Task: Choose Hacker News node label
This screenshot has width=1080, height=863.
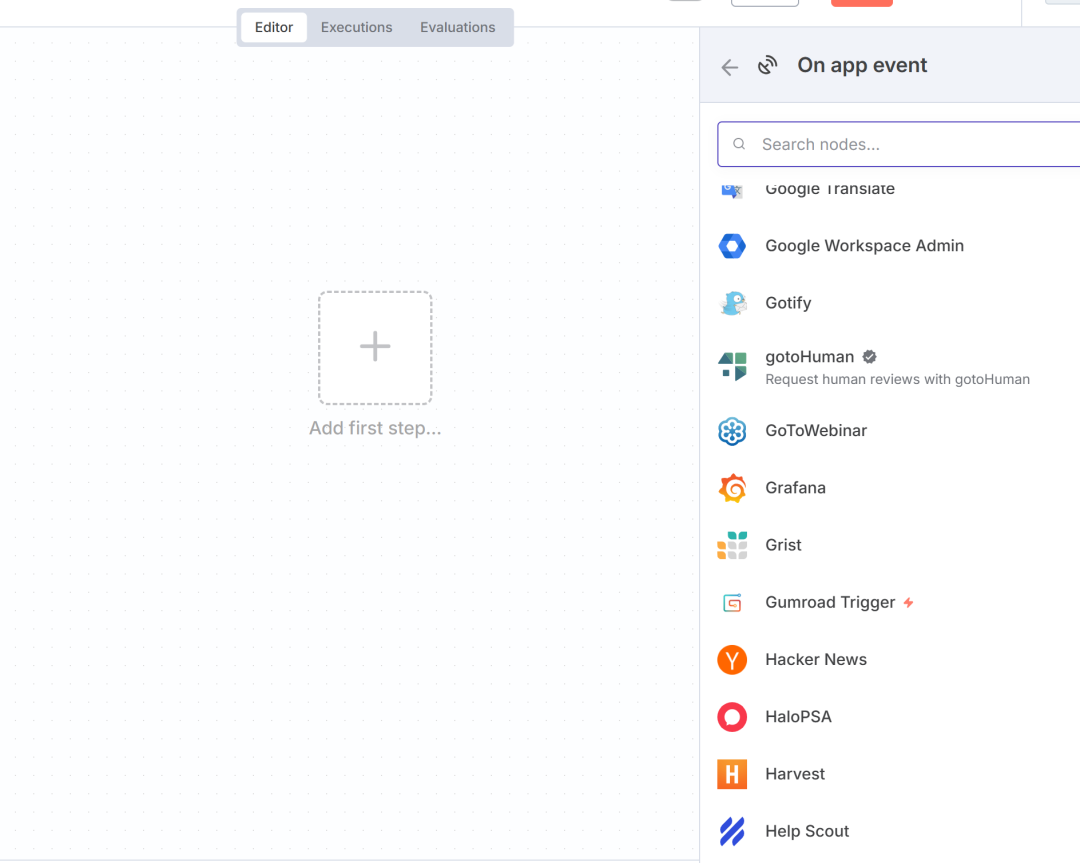Action: 816,659
